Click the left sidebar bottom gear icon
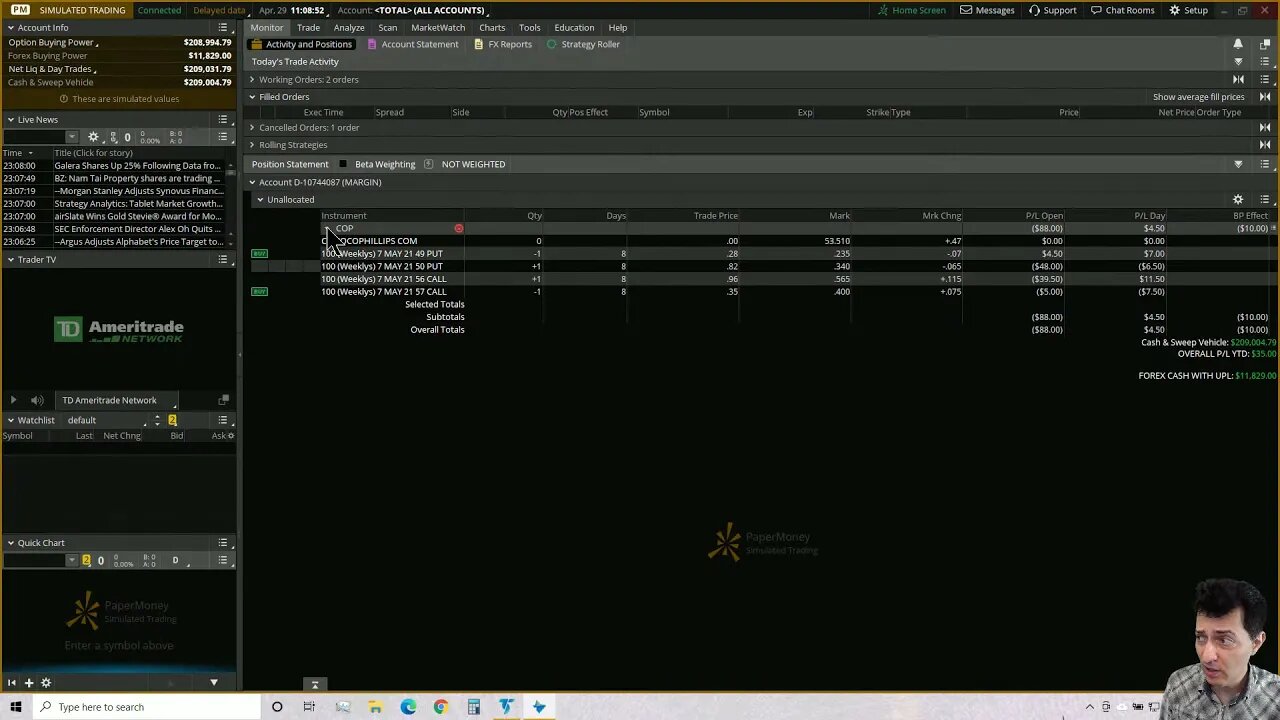The width and height of the screenshot is (1280, 720). (46, 683)
